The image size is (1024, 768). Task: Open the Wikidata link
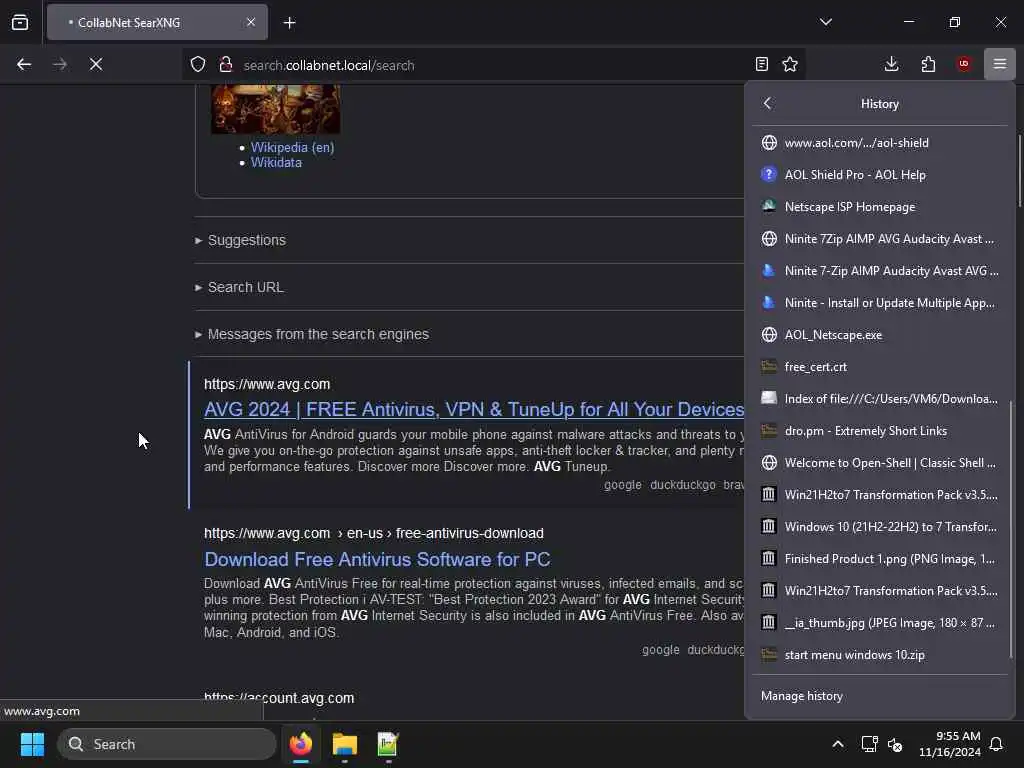(276, 163)
